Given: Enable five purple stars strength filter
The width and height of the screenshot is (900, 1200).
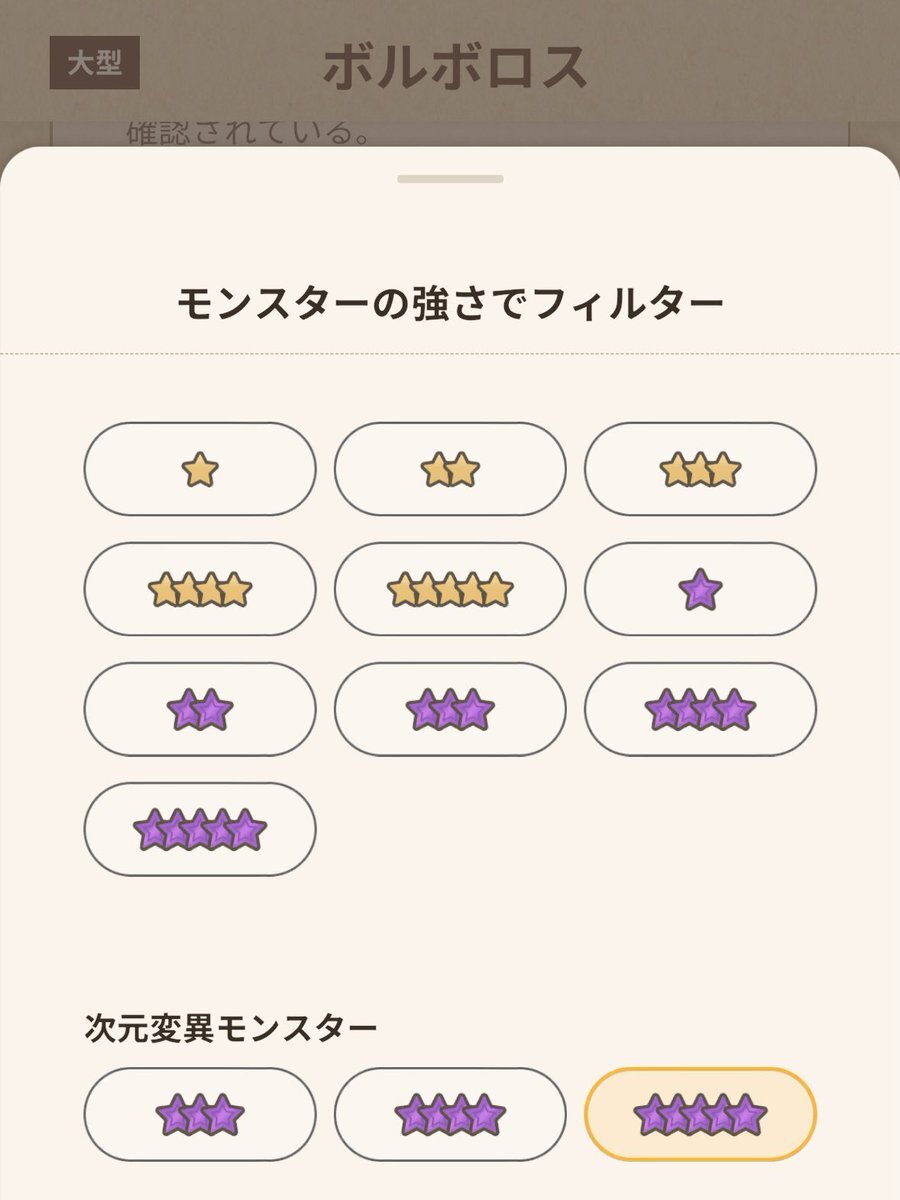Looking at the screenshot, I should 200,829.
